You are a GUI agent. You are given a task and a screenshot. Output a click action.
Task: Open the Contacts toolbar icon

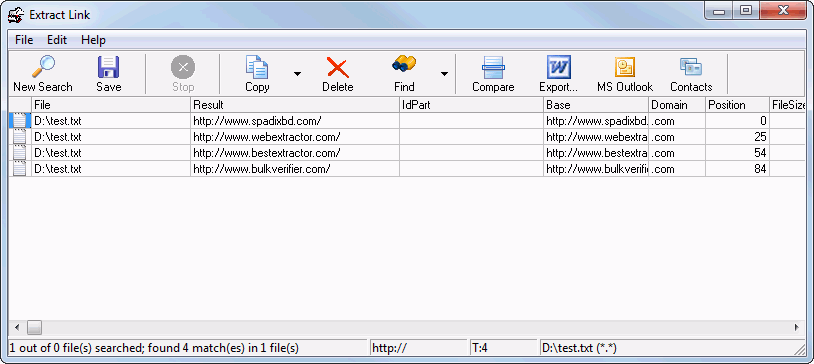691,73
